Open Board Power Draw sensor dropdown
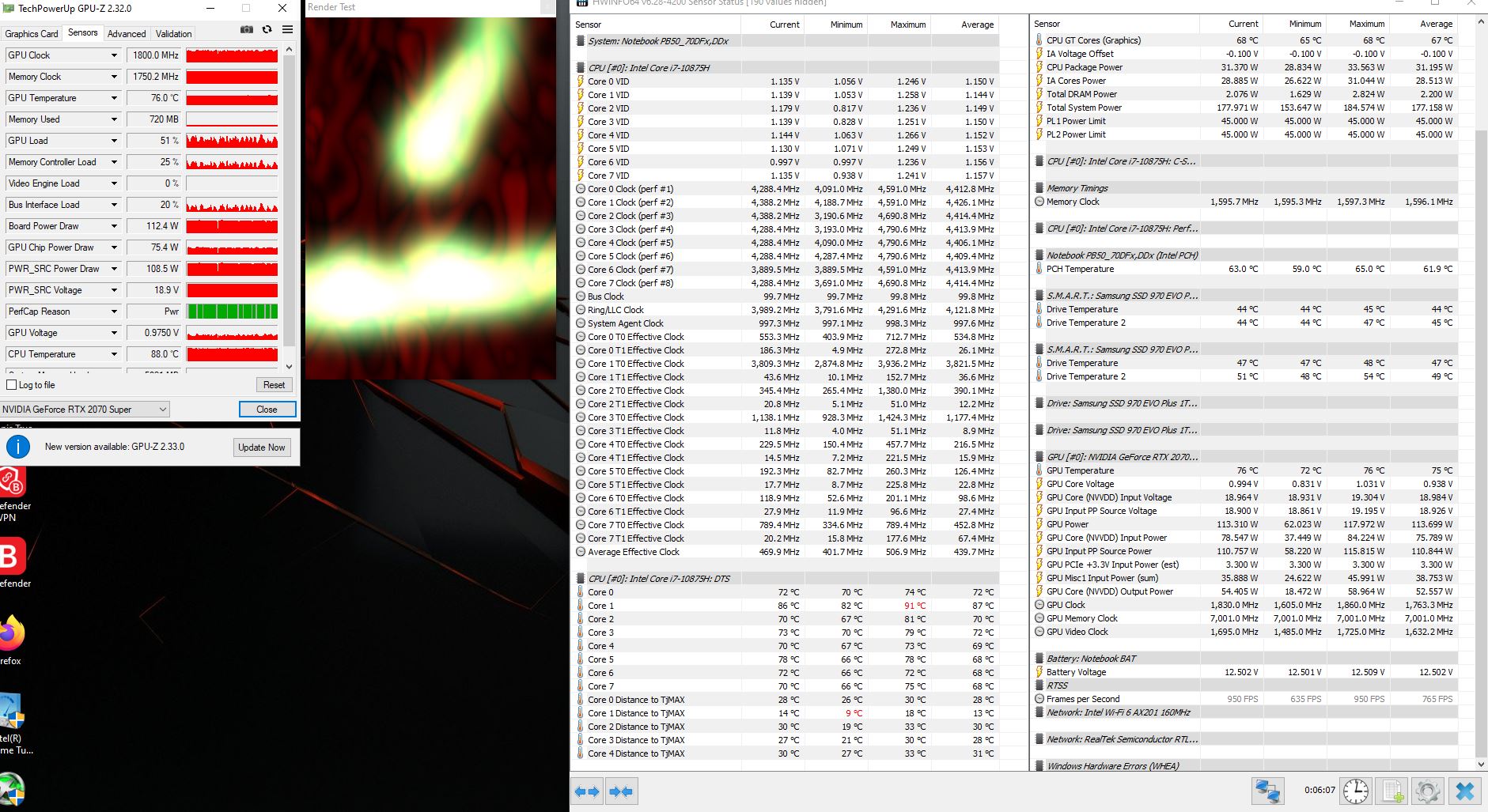 (114, 226)
